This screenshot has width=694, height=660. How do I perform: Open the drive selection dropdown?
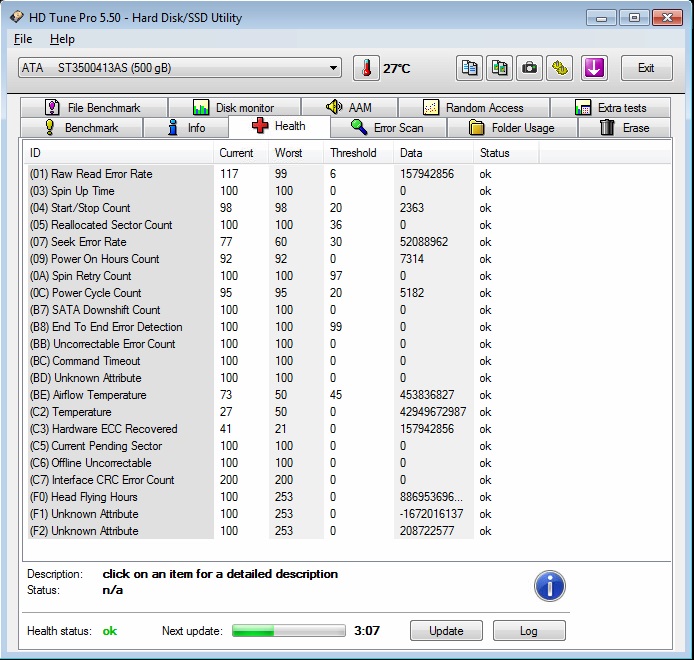tap(180, 68)
